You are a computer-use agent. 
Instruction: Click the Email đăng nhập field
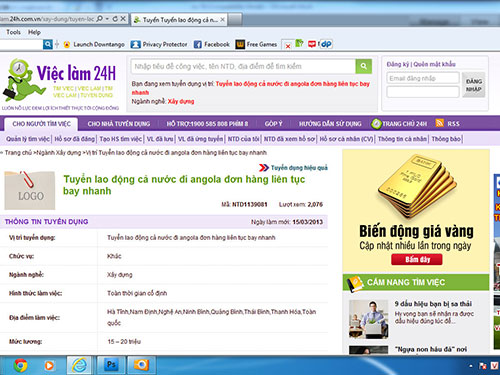pyautogui.click(x=423, y=78)
